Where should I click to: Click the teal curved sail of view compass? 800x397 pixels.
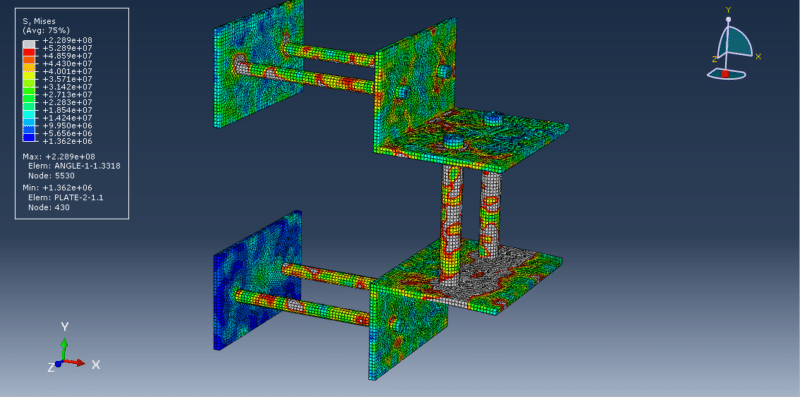click(x=740, y=42)
